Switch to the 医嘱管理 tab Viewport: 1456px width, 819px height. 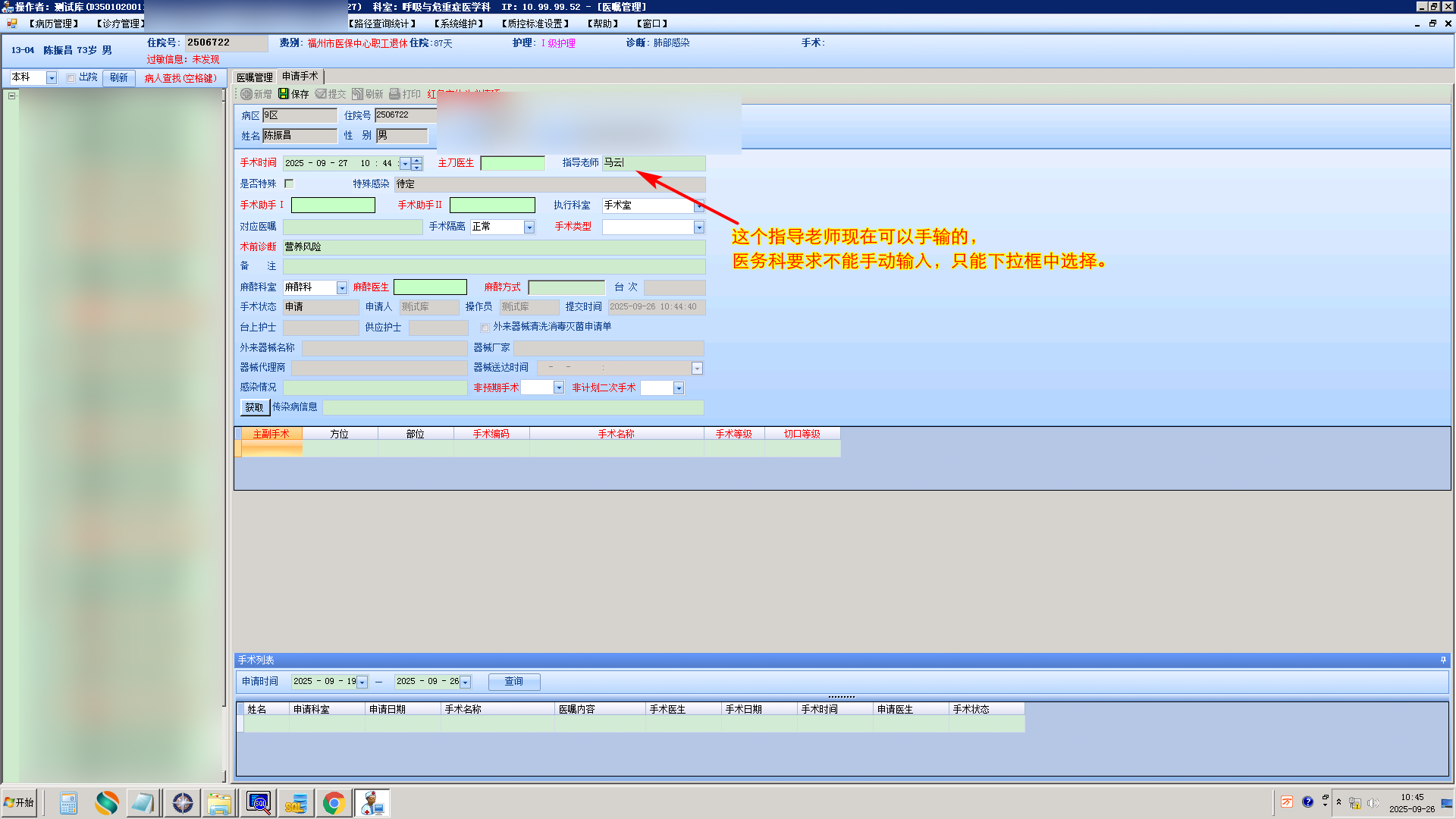click(x=254, y=77)
